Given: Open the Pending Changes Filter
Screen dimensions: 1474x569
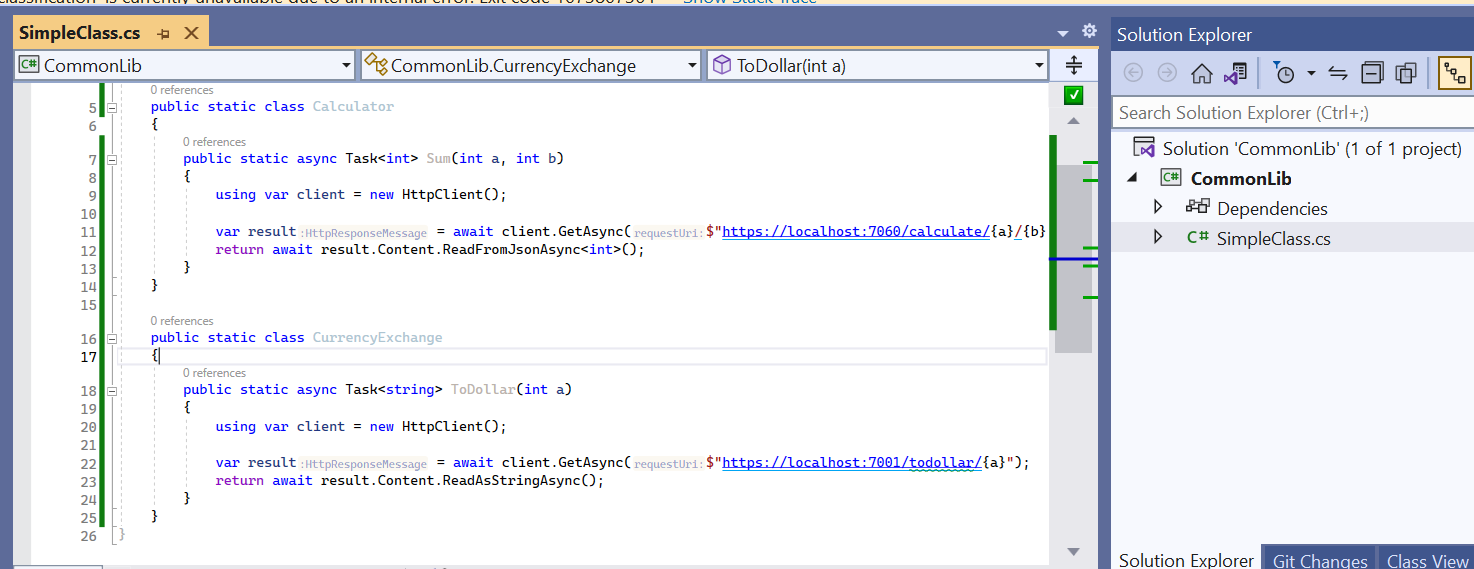Looking at the screenshot, I should point(1285,73).
